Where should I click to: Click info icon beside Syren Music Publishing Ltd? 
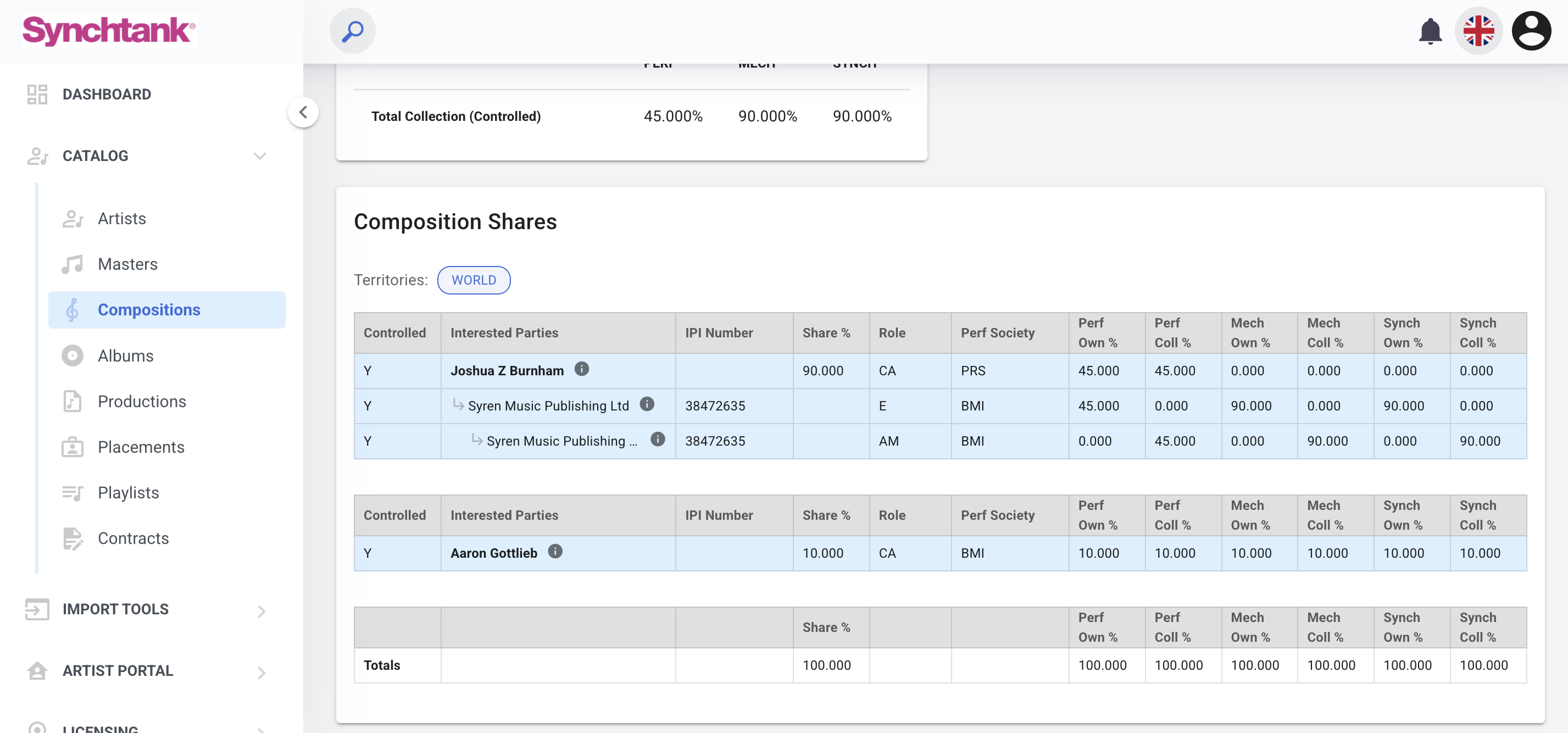pyautogui.click(x=647, y=404)
